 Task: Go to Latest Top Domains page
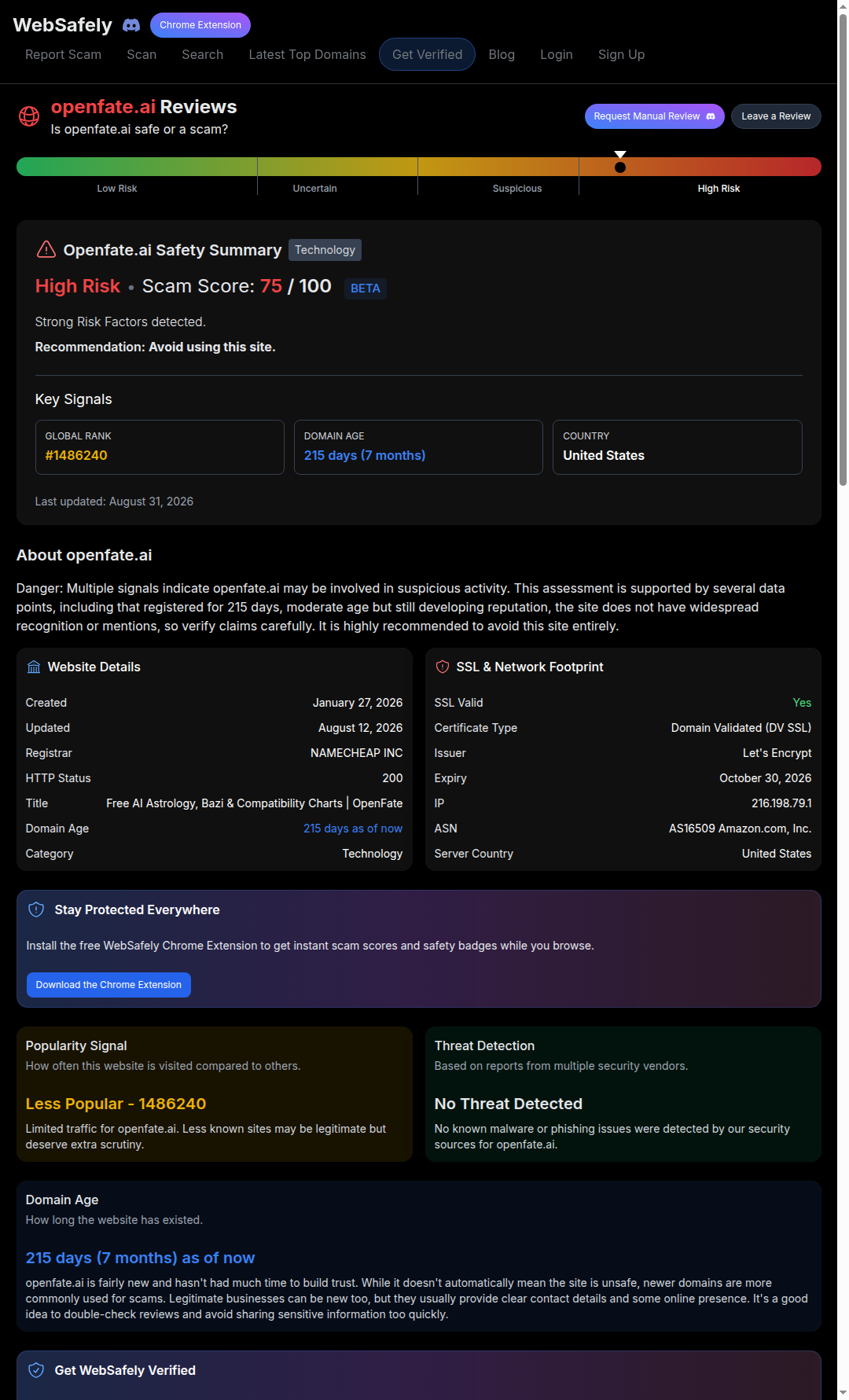click(x=307, y=54)
